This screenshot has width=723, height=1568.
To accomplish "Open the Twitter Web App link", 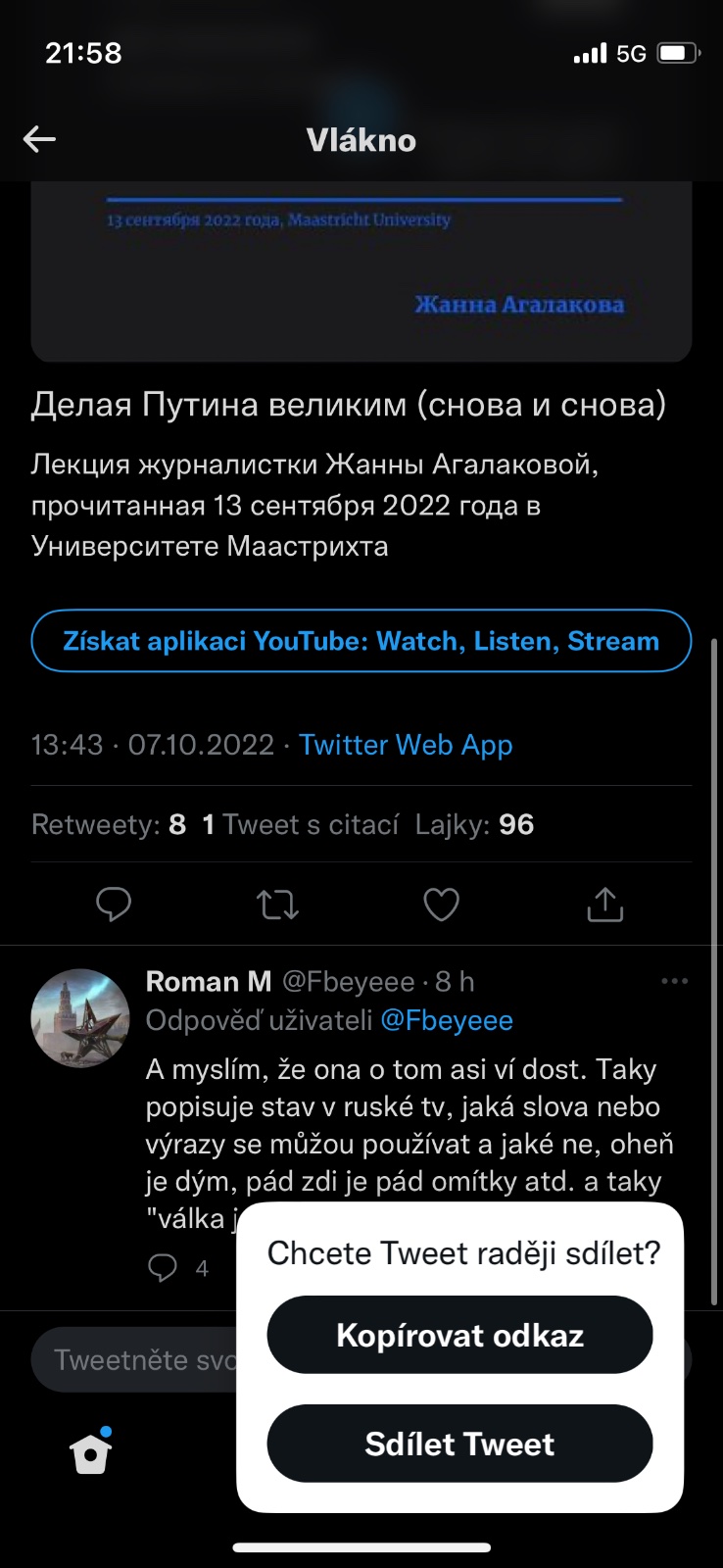I will (406, 745).
